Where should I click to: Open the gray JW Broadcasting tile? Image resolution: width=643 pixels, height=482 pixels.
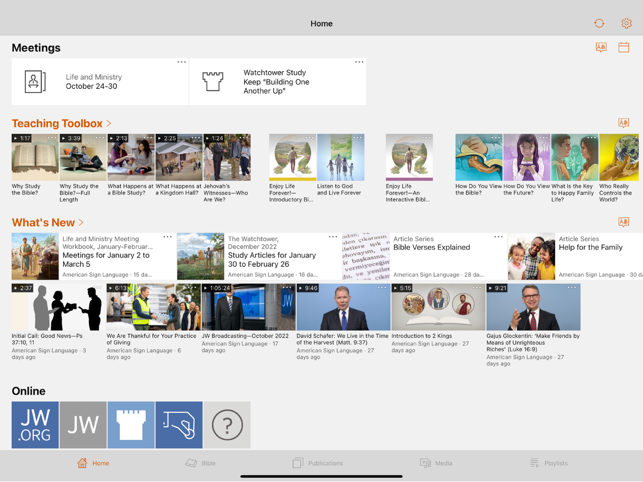coord(83,425)
